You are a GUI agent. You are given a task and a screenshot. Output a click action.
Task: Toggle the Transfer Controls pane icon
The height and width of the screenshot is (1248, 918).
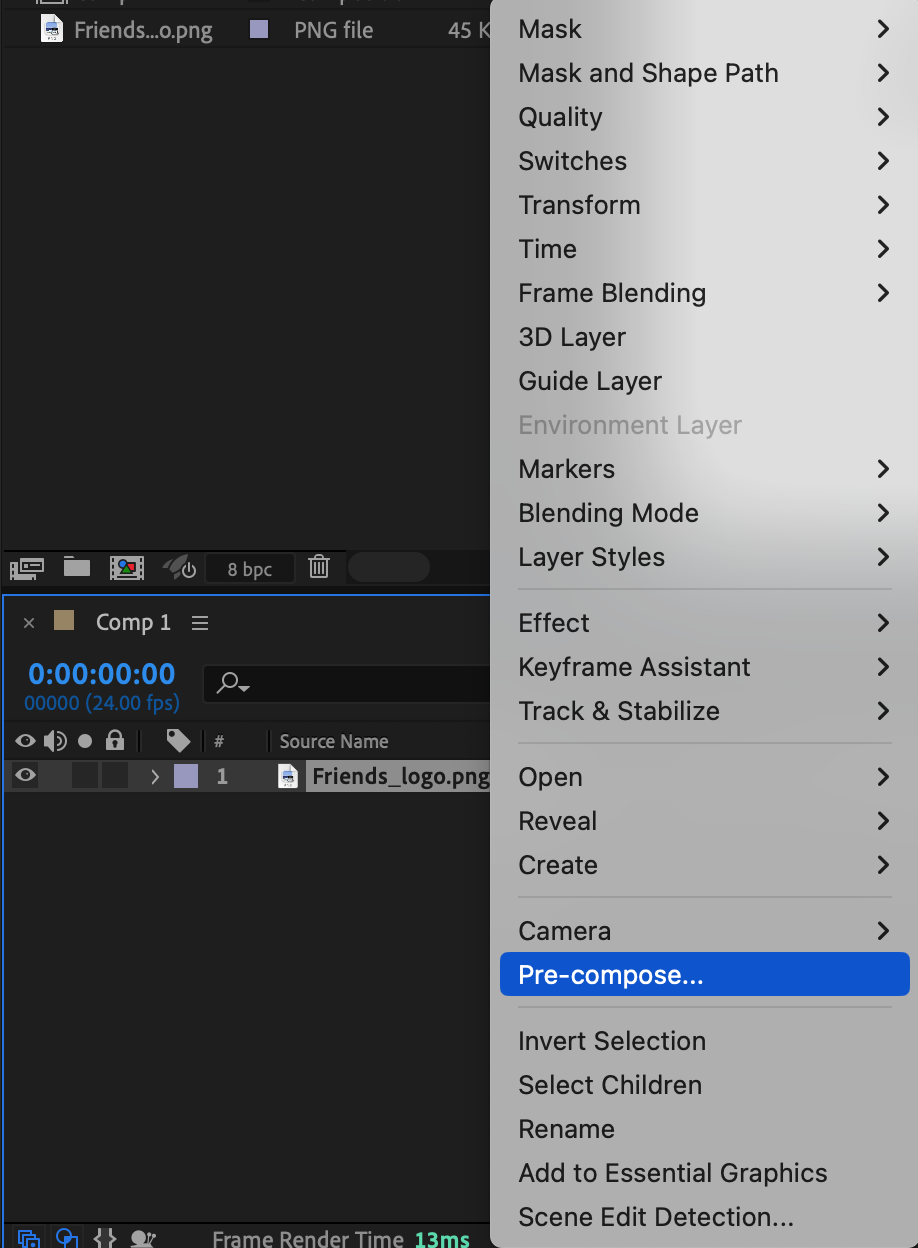tap(66, 1239)
